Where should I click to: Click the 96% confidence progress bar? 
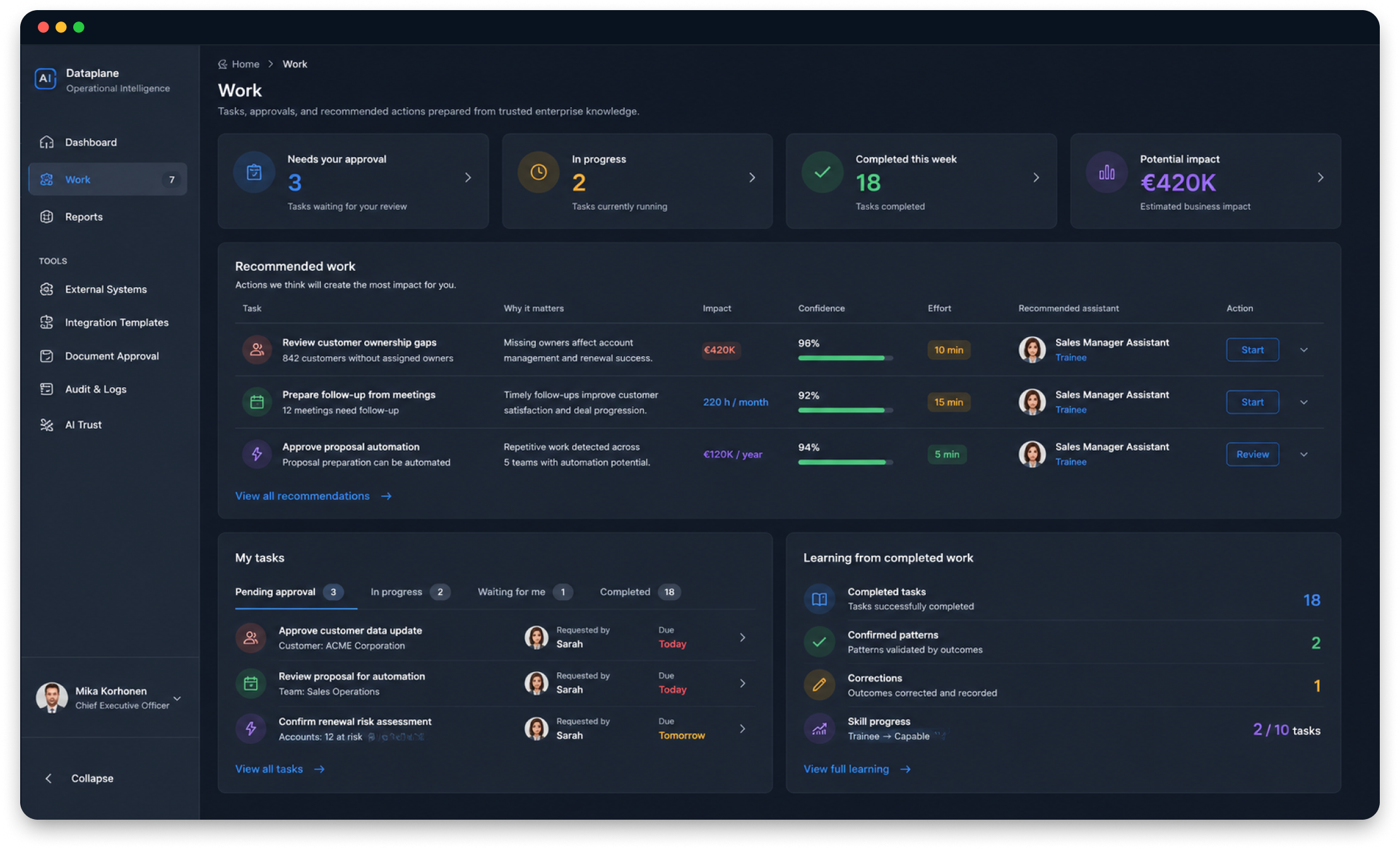pos(845,358)
